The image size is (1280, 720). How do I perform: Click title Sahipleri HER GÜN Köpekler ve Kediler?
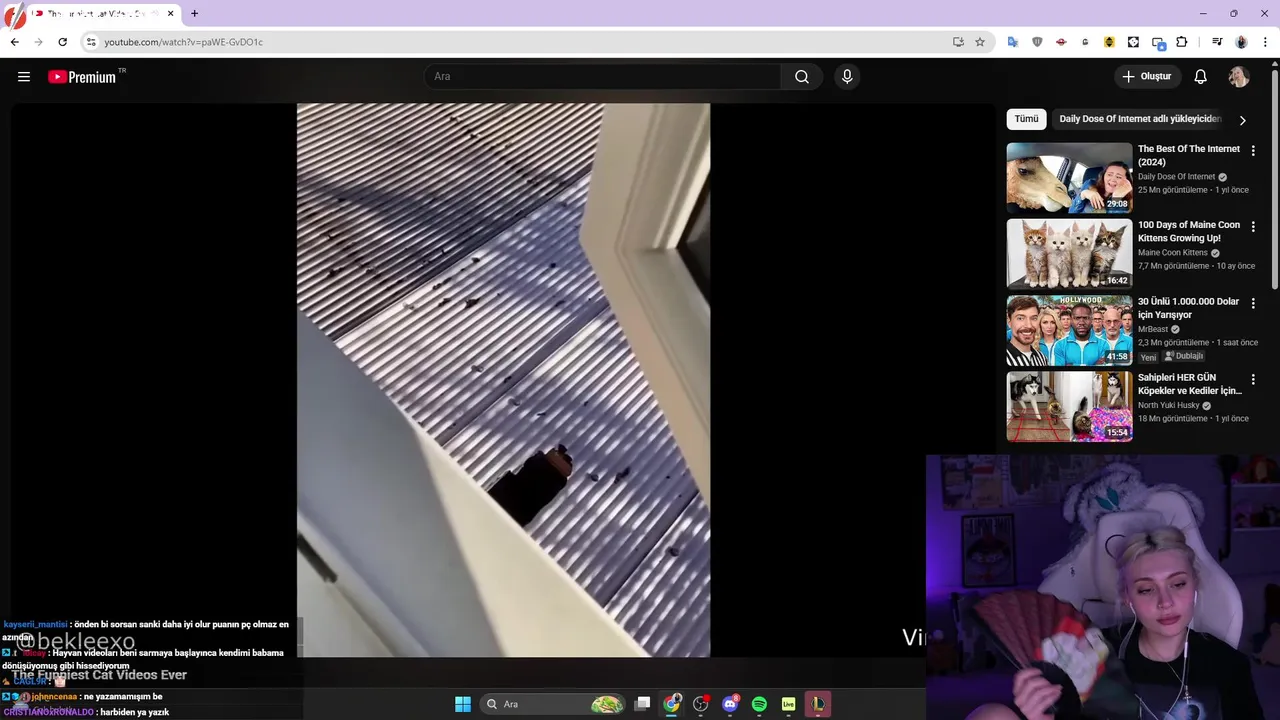tap(1189, 384)
